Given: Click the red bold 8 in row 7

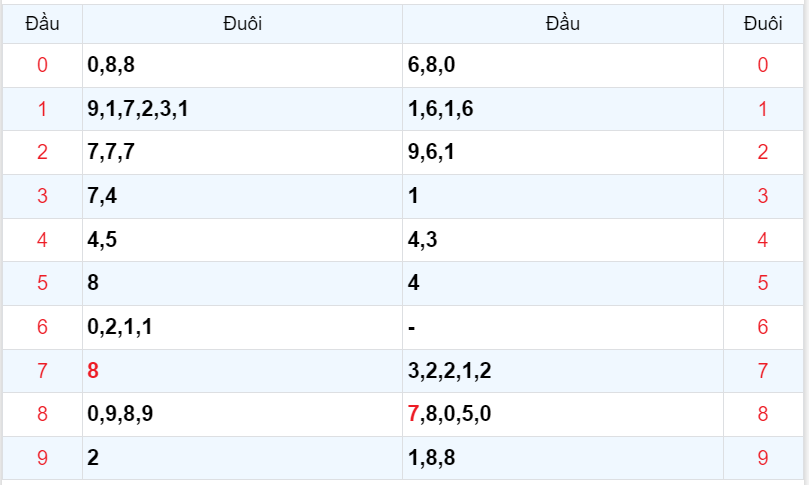Looking at the screenshot, I should coord(93,371).
